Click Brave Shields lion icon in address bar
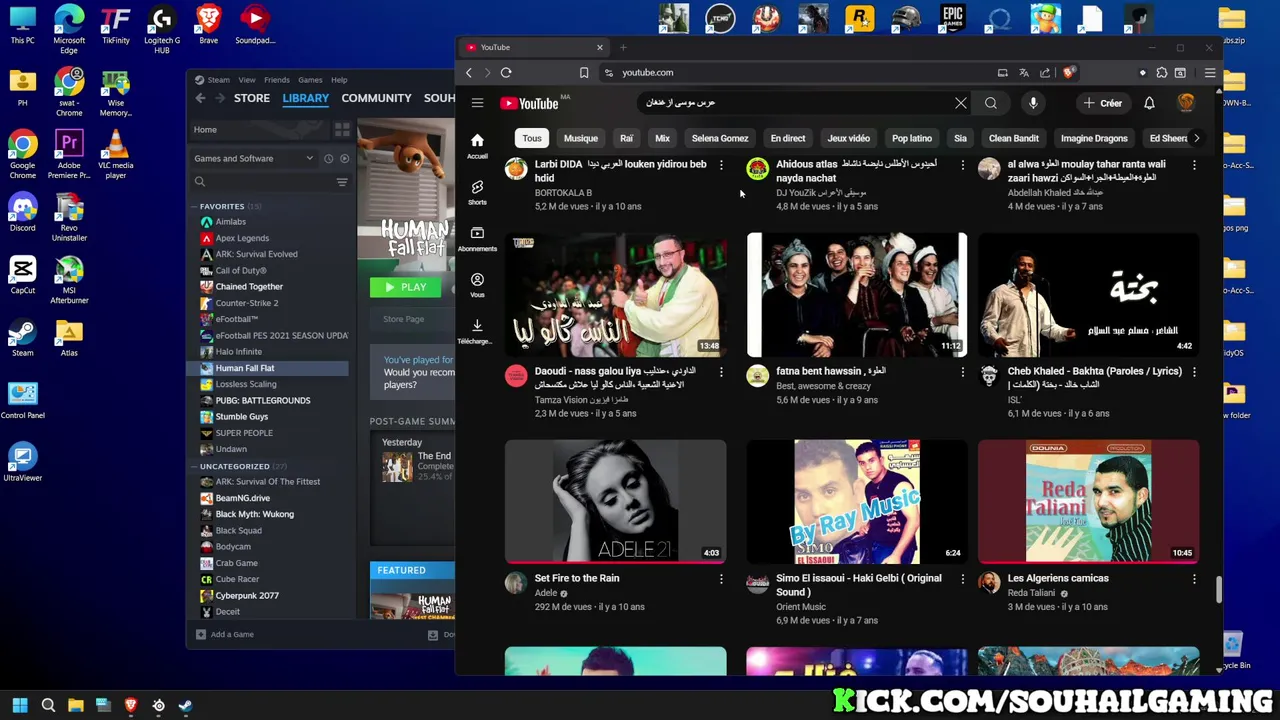 coord(1068,72)
